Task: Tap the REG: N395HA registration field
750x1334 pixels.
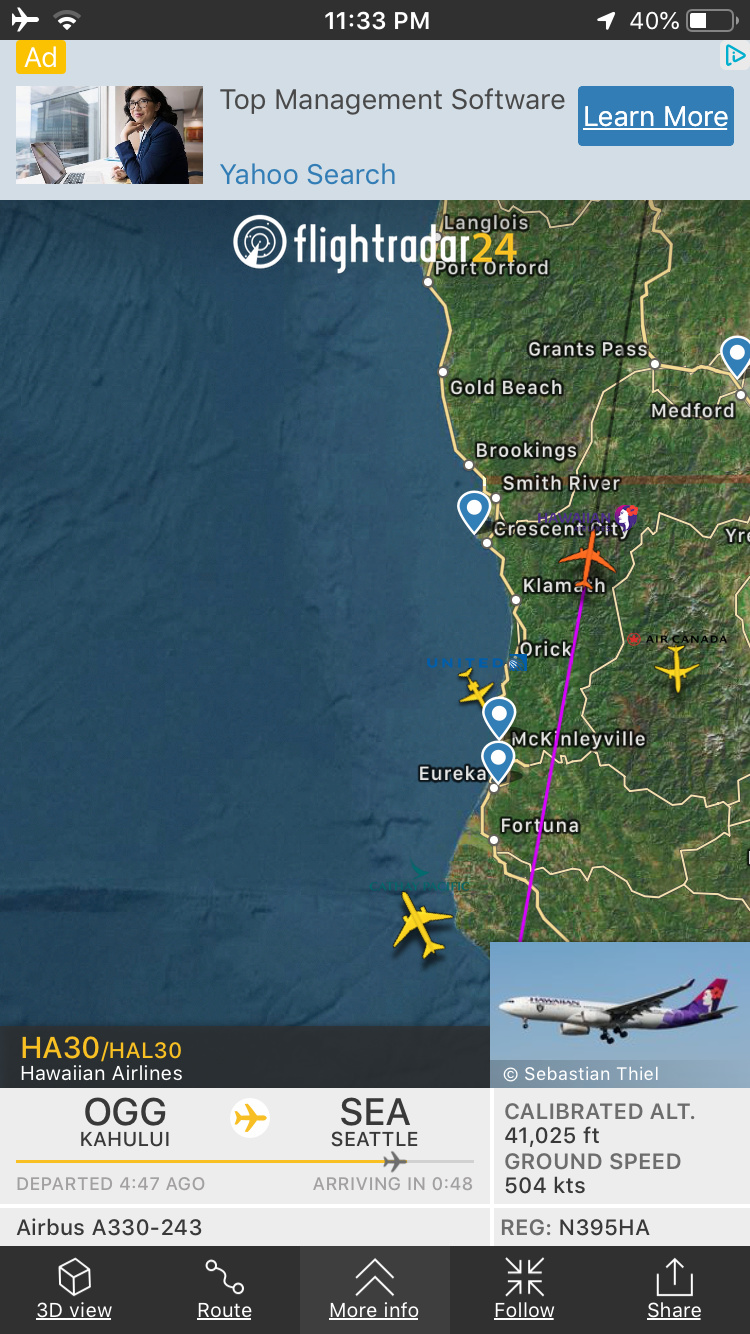Action: point(622,1228)
